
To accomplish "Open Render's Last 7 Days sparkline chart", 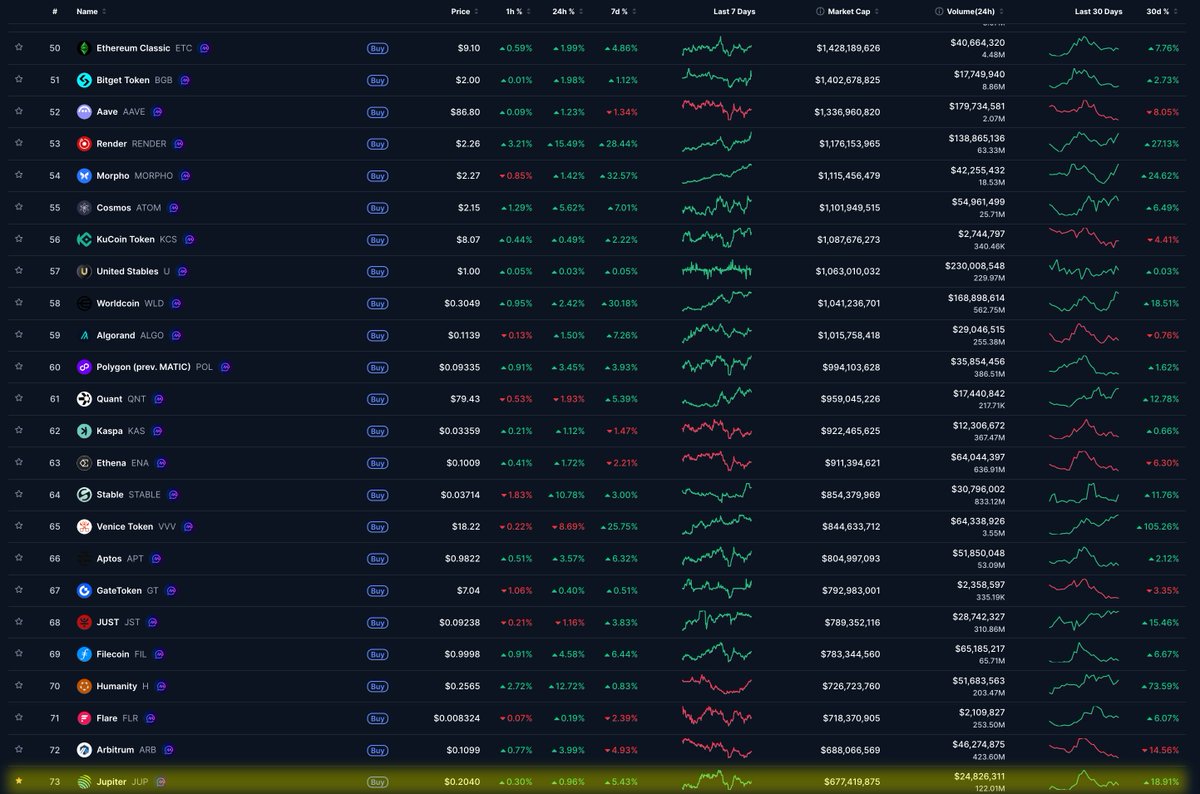I will coord(717,143).
